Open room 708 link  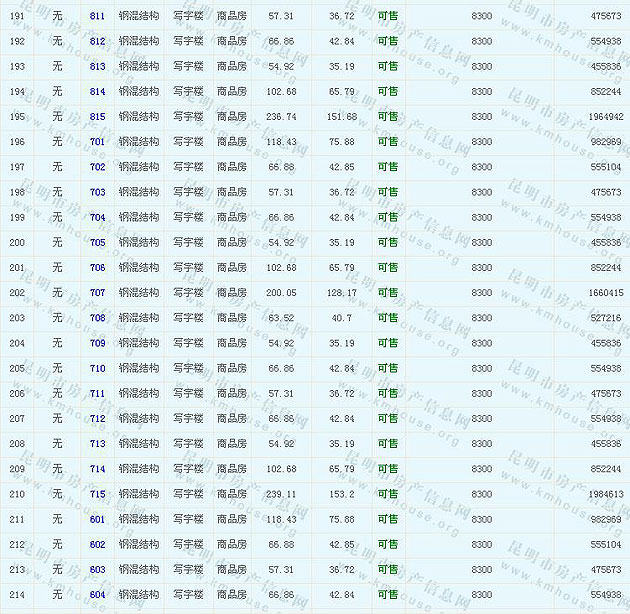click(97, 318)
